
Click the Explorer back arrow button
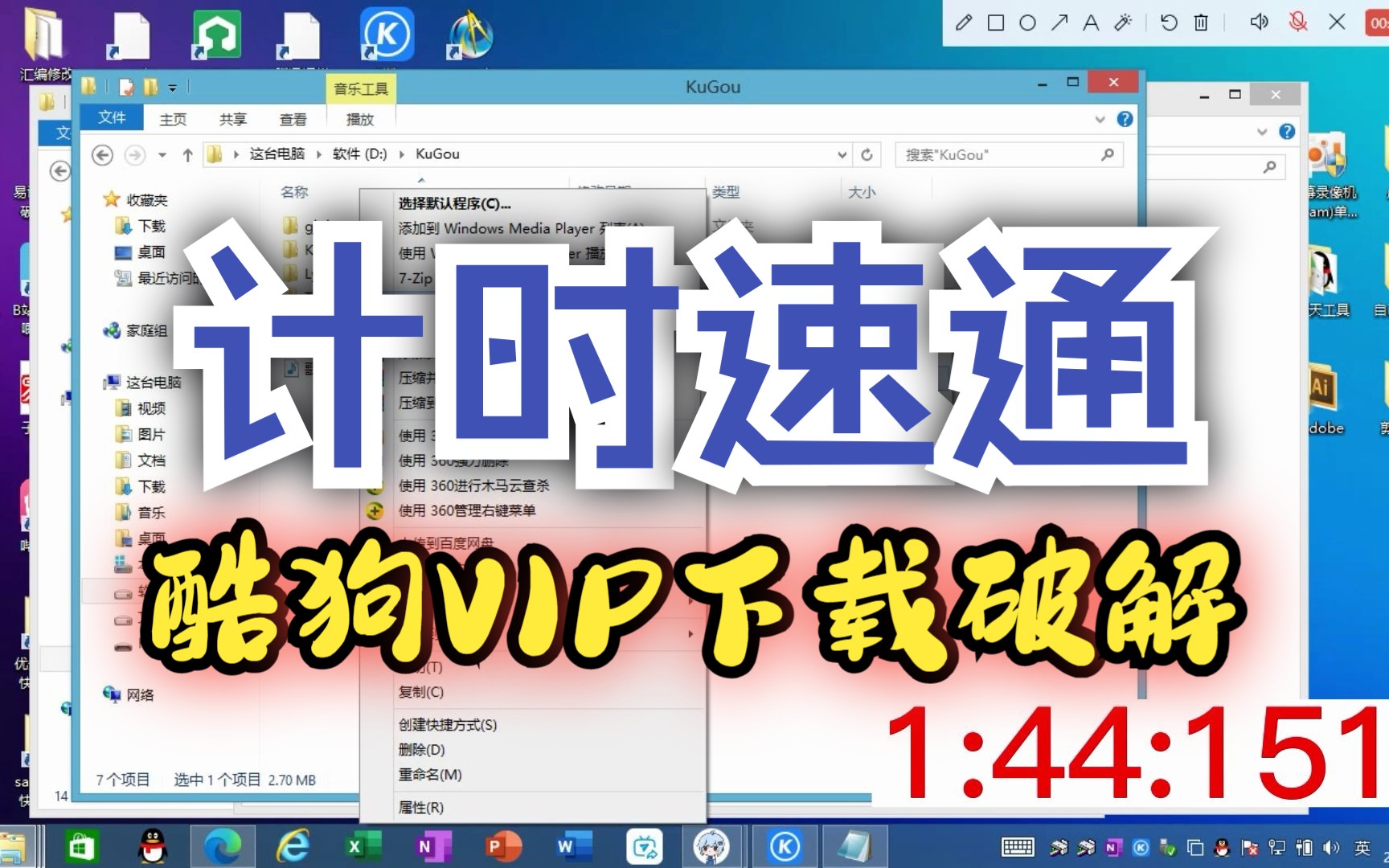coord(102,154)
